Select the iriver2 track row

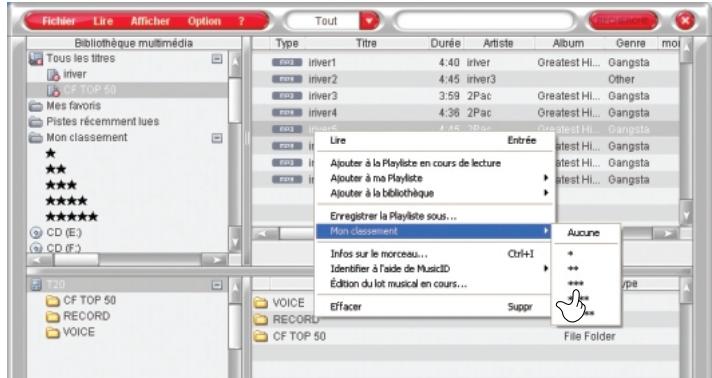click(465, 80)
